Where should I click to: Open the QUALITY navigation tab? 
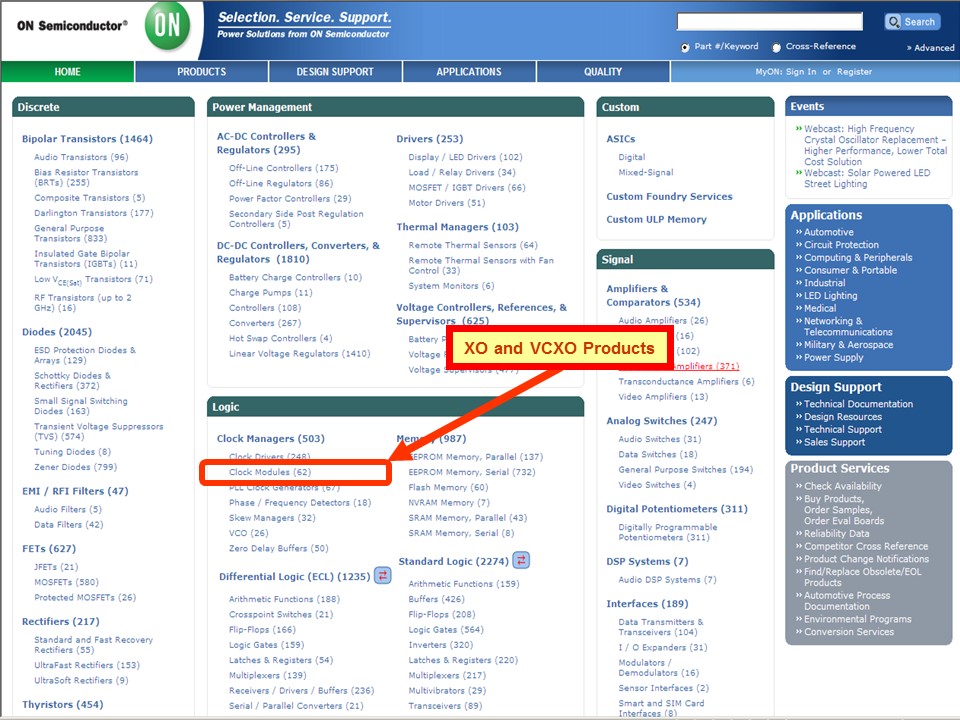coord(603,72)
